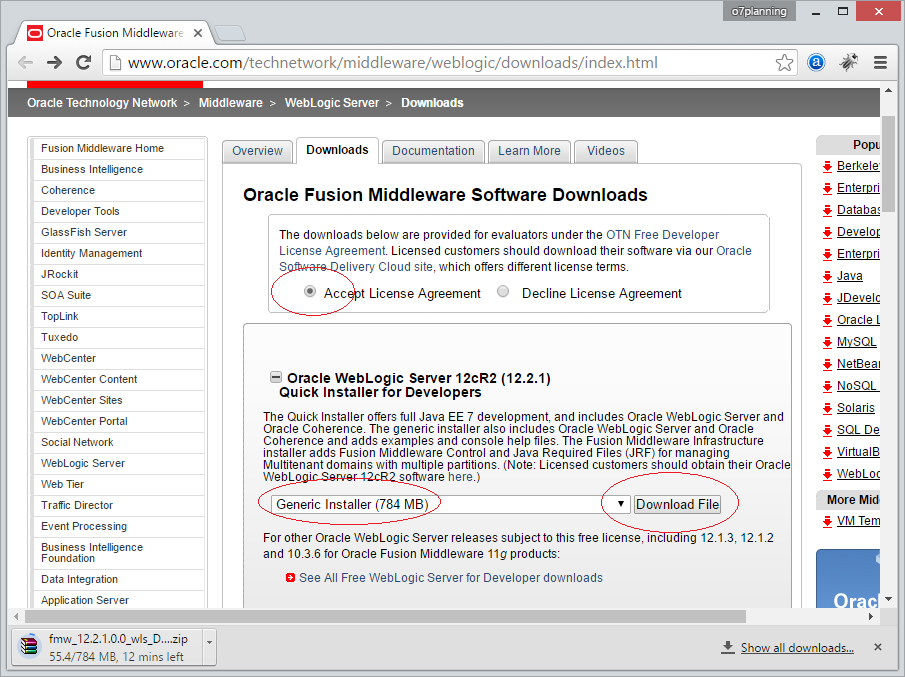Screen dimensions: 905x677
Task: Click download arrow icon beside VM Templates link
Action: pos(827,522)
